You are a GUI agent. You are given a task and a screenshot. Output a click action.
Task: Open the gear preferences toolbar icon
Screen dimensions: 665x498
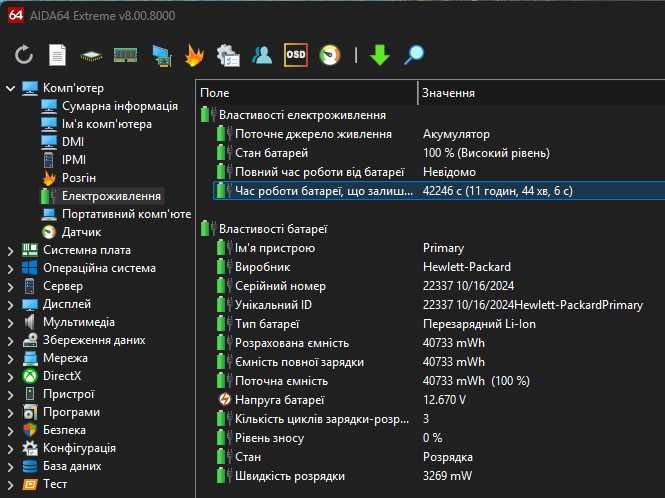click(228, 55)
